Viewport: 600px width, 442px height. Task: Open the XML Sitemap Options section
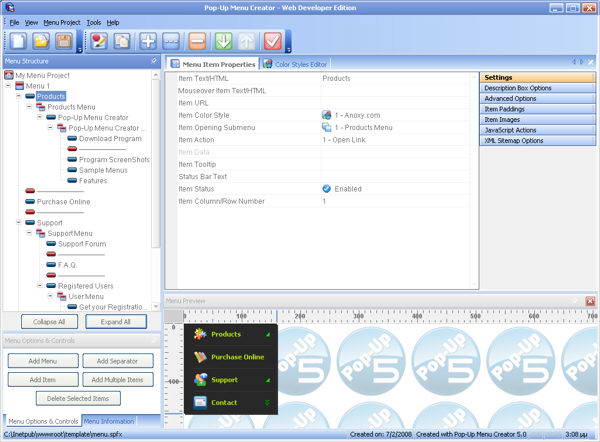point(538,140)
